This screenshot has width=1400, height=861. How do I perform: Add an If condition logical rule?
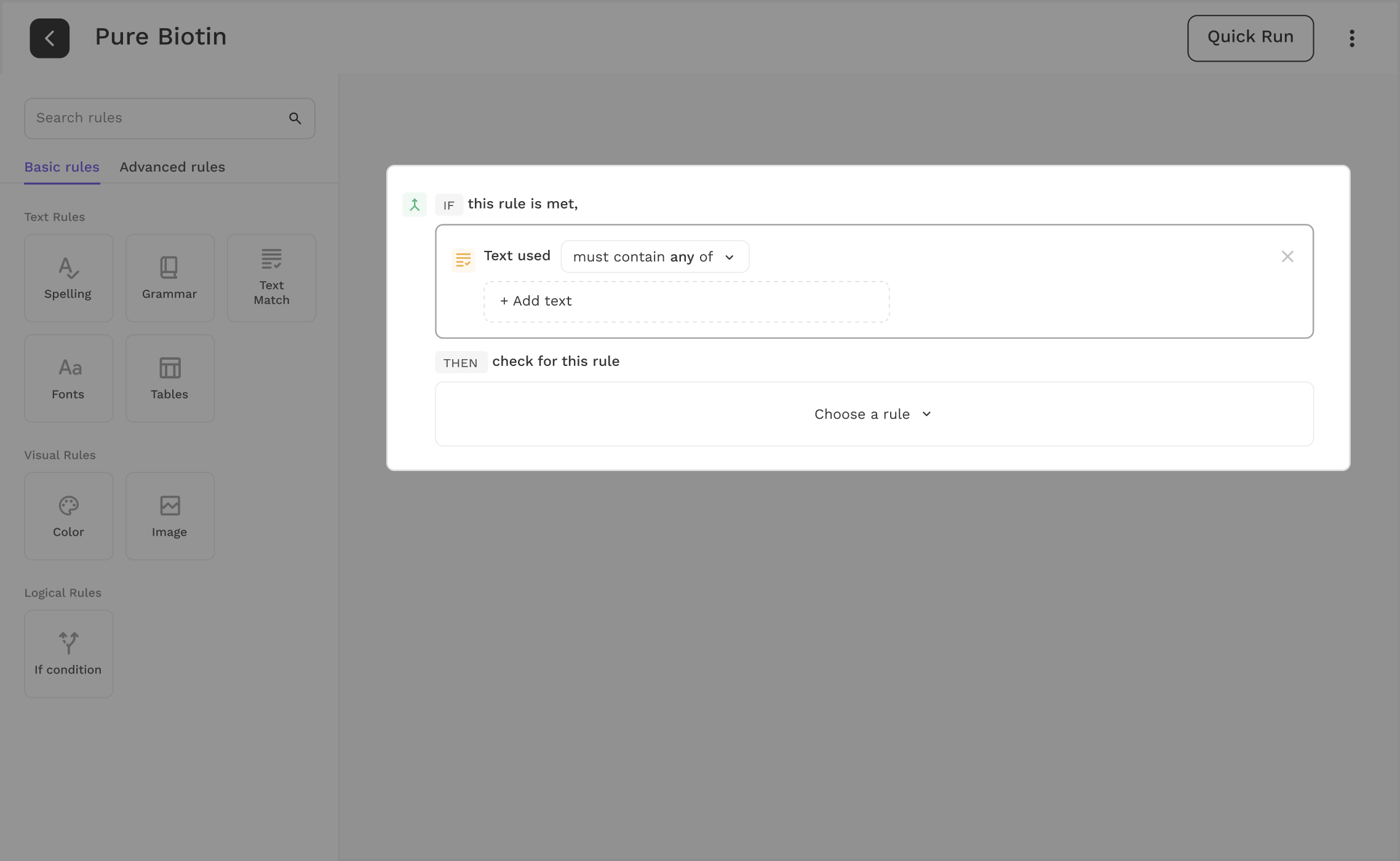click(68, 654)
